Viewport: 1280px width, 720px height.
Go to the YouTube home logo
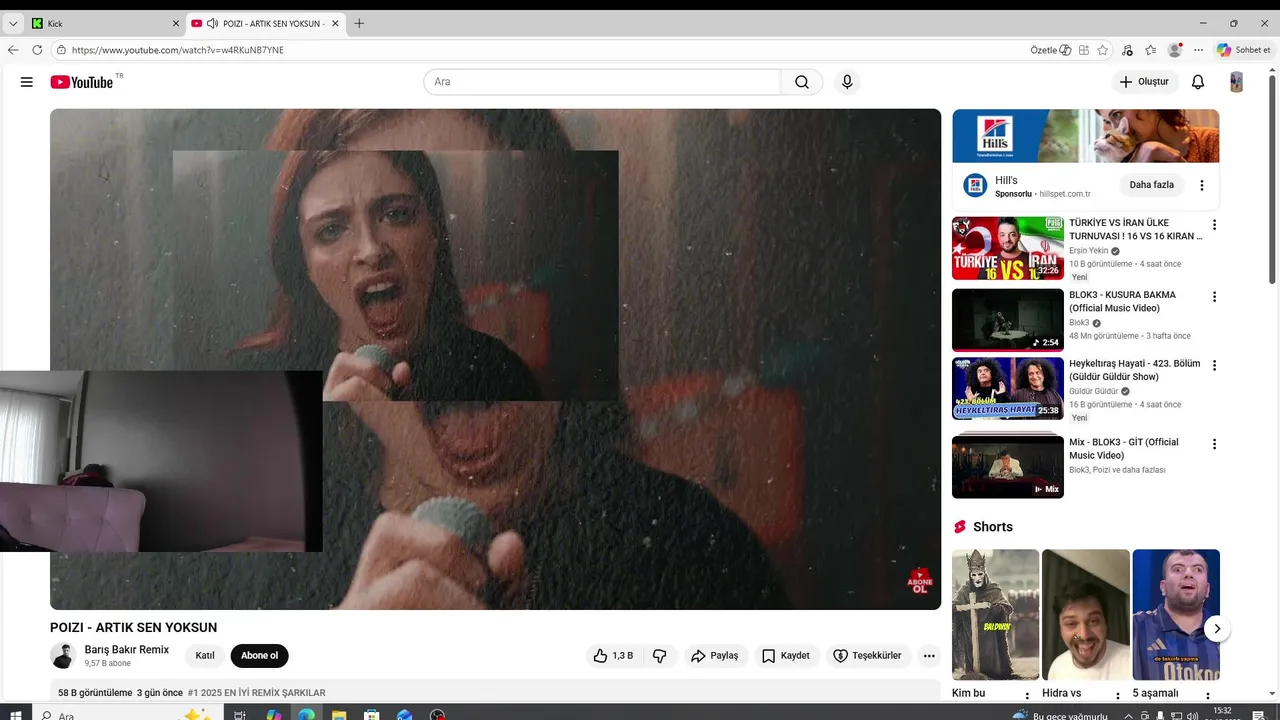point(82,82)
